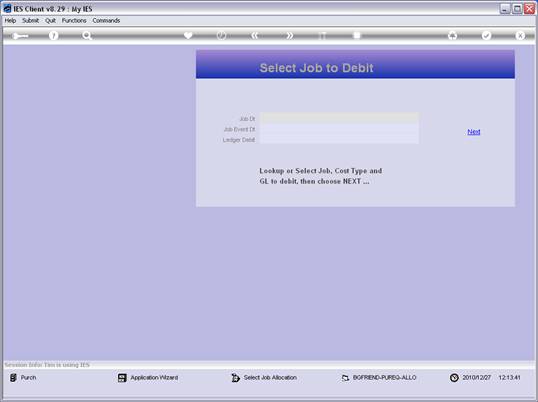The image size is (538, 402).
Task: Open the Commands menu
Action: [x=106, y=21]
